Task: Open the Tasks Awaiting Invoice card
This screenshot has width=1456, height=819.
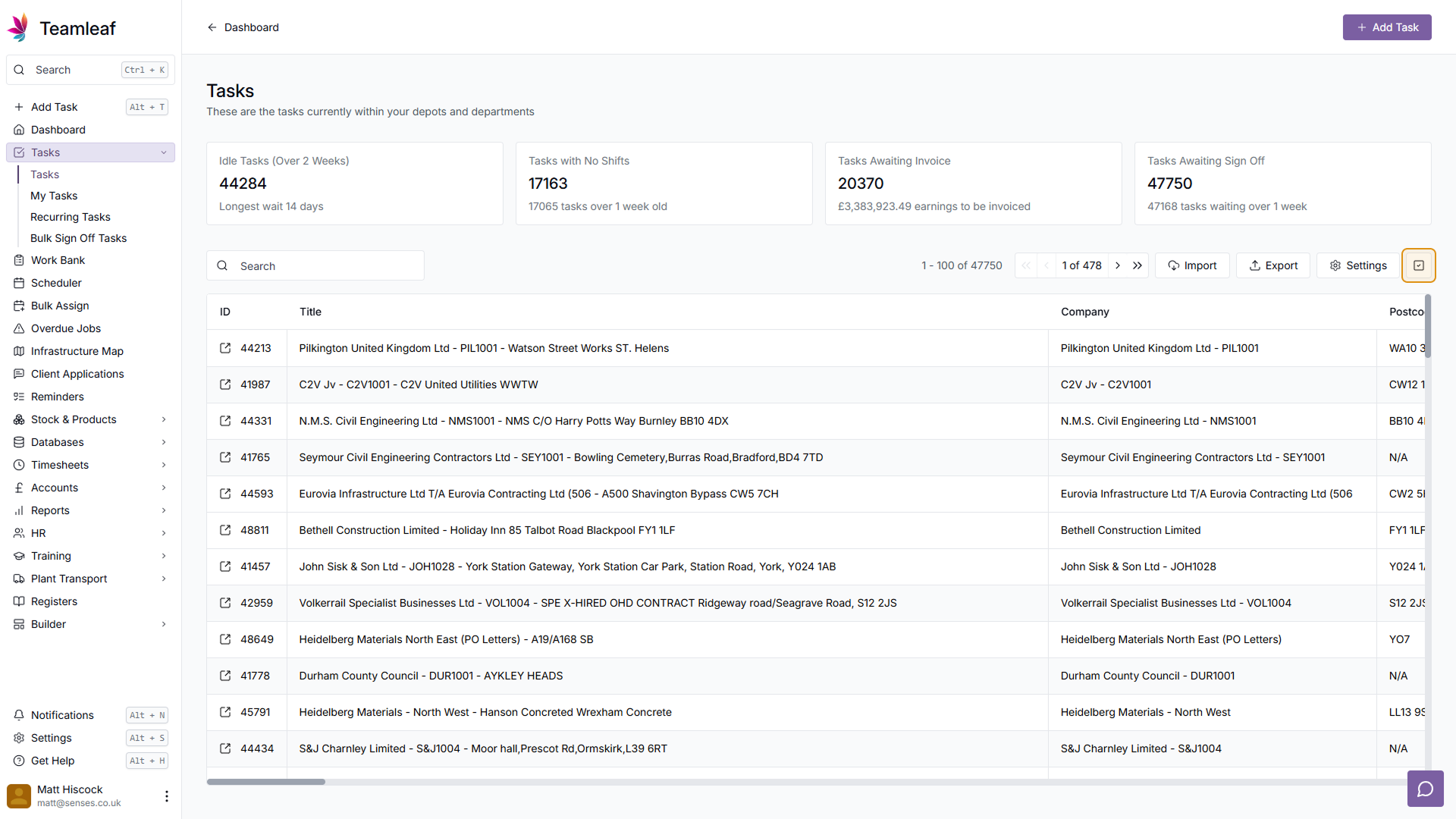Action: coord(974,184)
